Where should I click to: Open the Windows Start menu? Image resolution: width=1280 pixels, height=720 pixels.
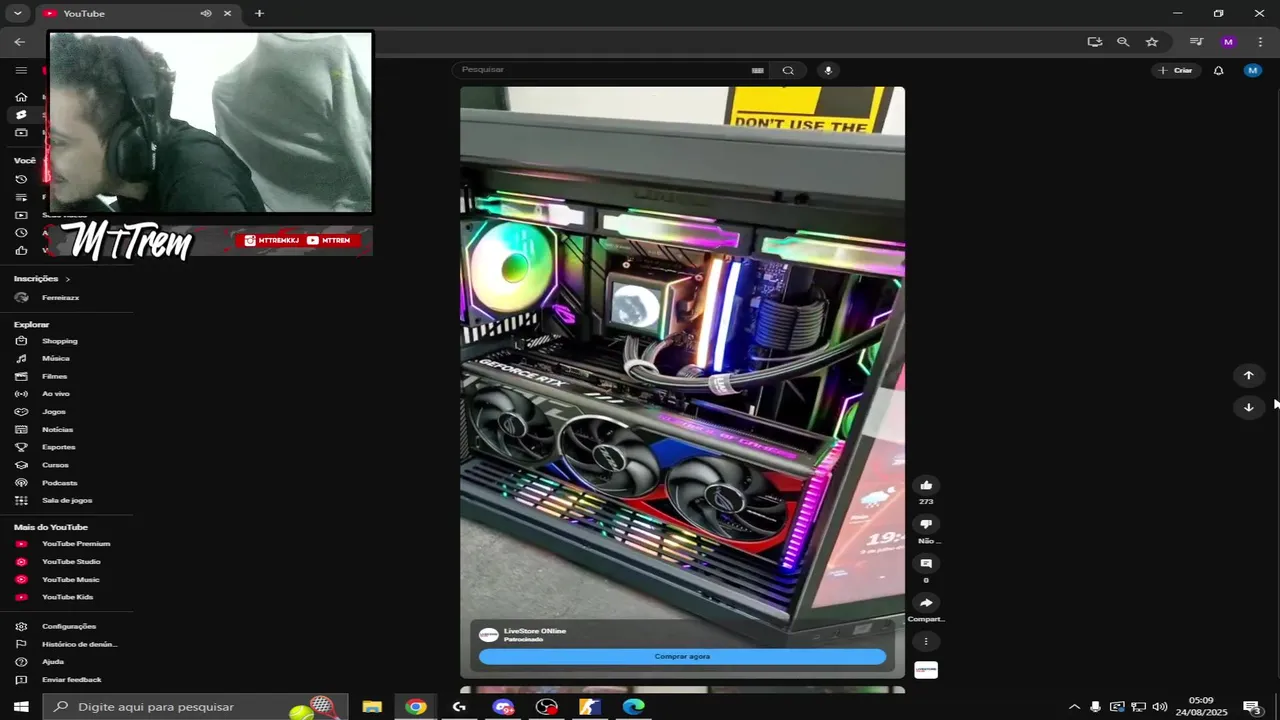[21, 707]
